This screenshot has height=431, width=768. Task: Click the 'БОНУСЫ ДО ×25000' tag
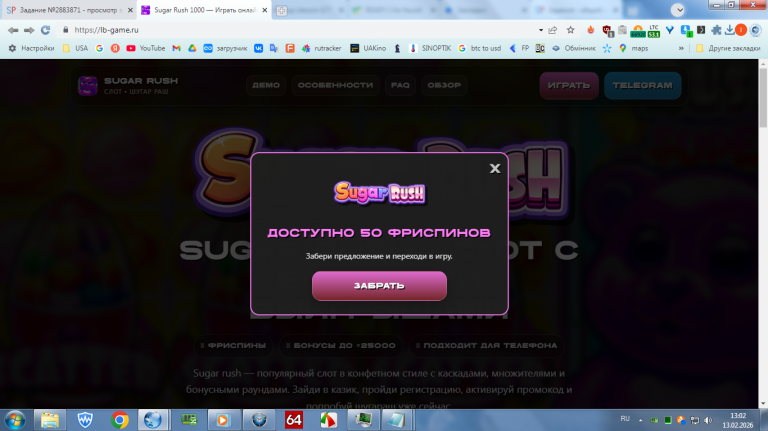click(340, 345)
